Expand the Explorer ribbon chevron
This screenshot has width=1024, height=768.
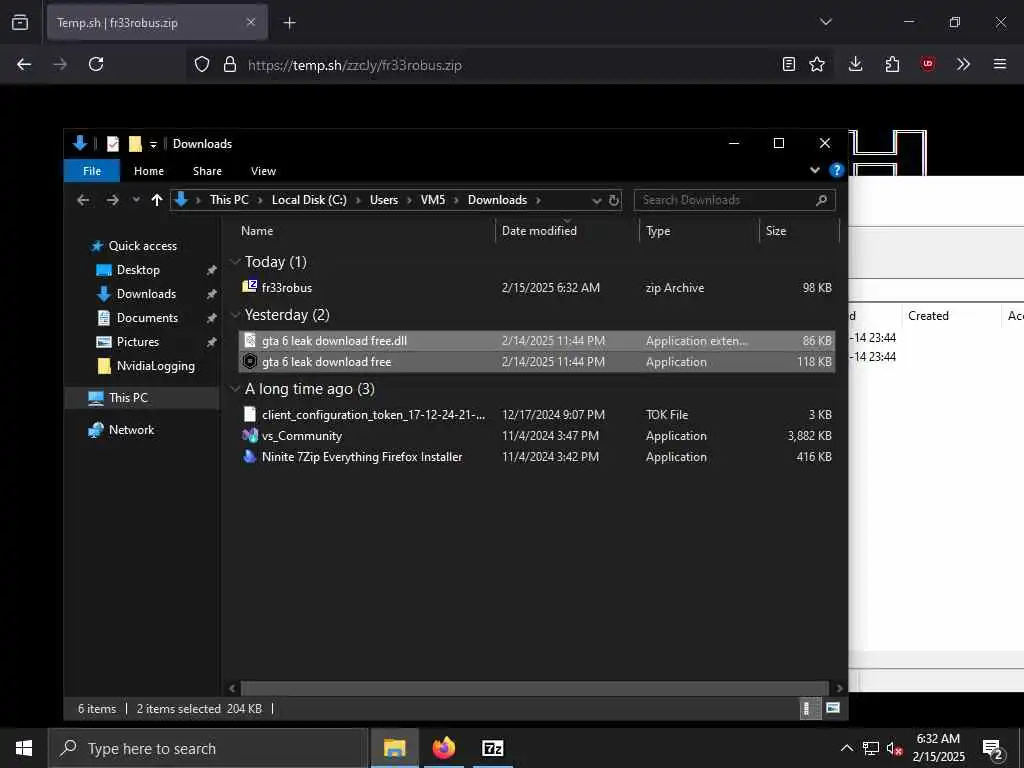pyautogui.click(x=814, y=170)
